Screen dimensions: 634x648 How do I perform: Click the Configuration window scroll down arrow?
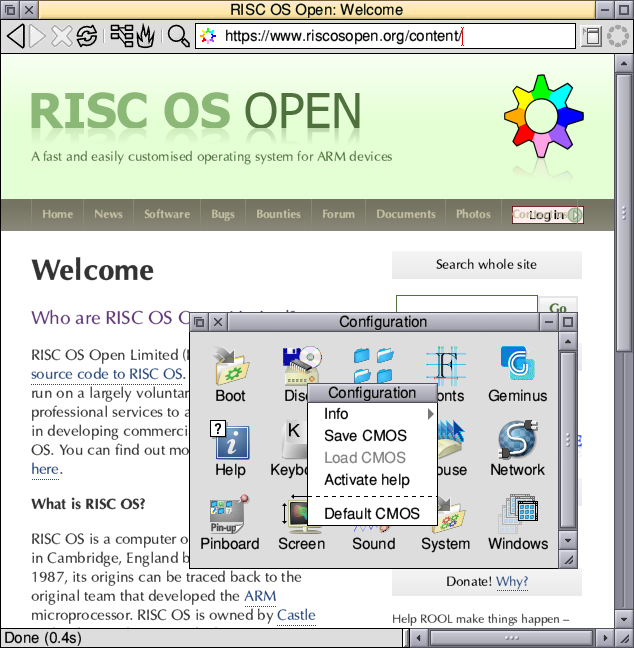click(568, 540)
